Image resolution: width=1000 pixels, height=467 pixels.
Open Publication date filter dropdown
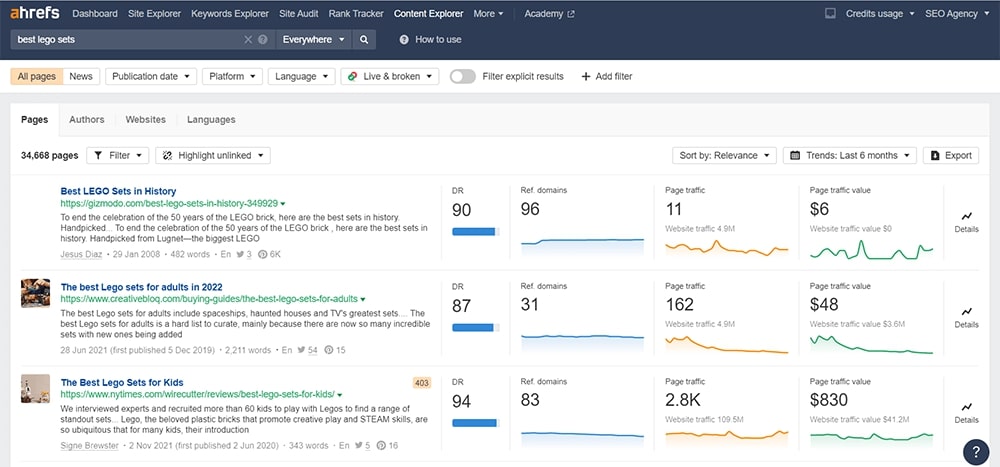(x=151, y=77)
